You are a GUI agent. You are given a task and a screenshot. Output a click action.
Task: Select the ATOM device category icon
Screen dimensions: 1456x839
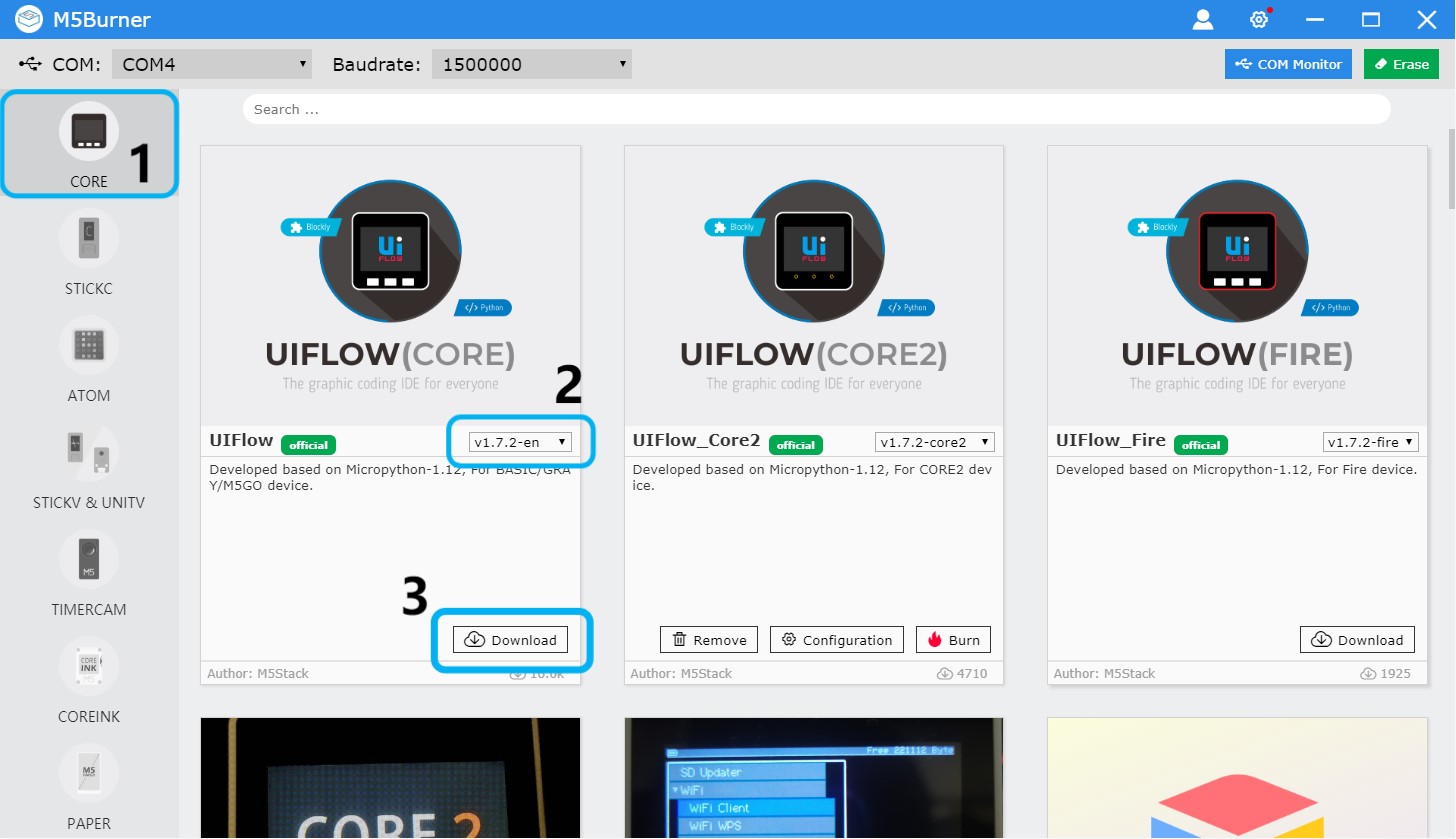coord(89,345)
